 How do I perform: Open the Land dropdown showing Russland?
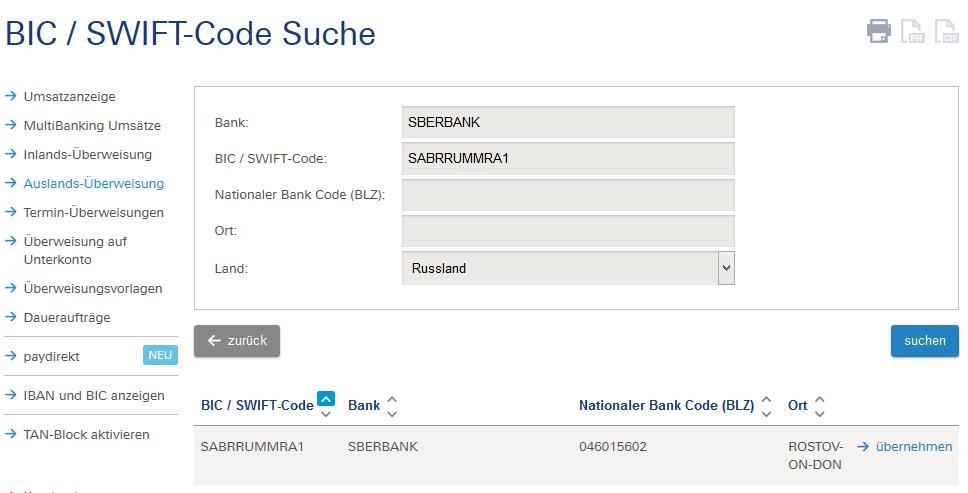568,268
